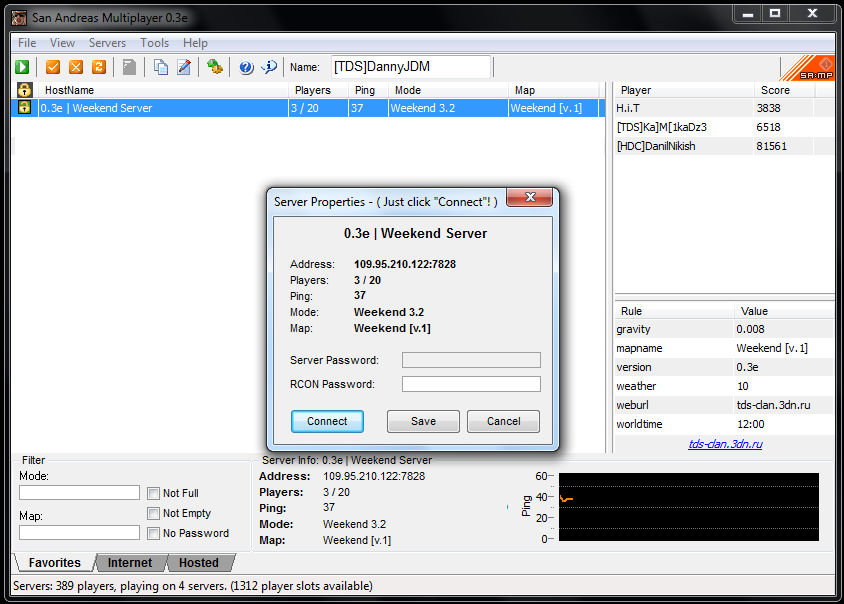
Task: Click score value 81561
Action: tap(771, 146)
